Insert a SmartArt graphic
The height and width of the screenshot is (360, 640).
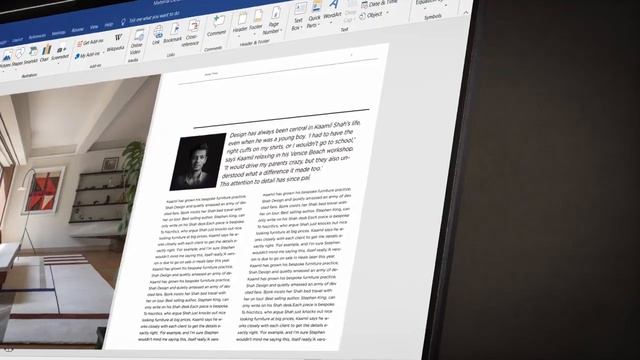pos(31,56)
